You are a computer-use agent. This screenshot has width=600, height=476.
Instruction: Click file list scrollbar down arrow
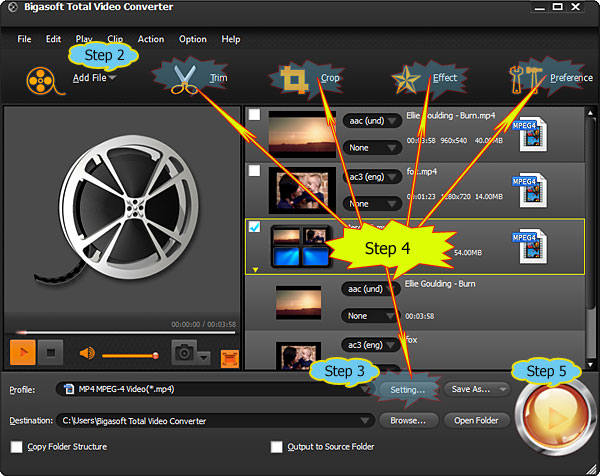point(590,365)
